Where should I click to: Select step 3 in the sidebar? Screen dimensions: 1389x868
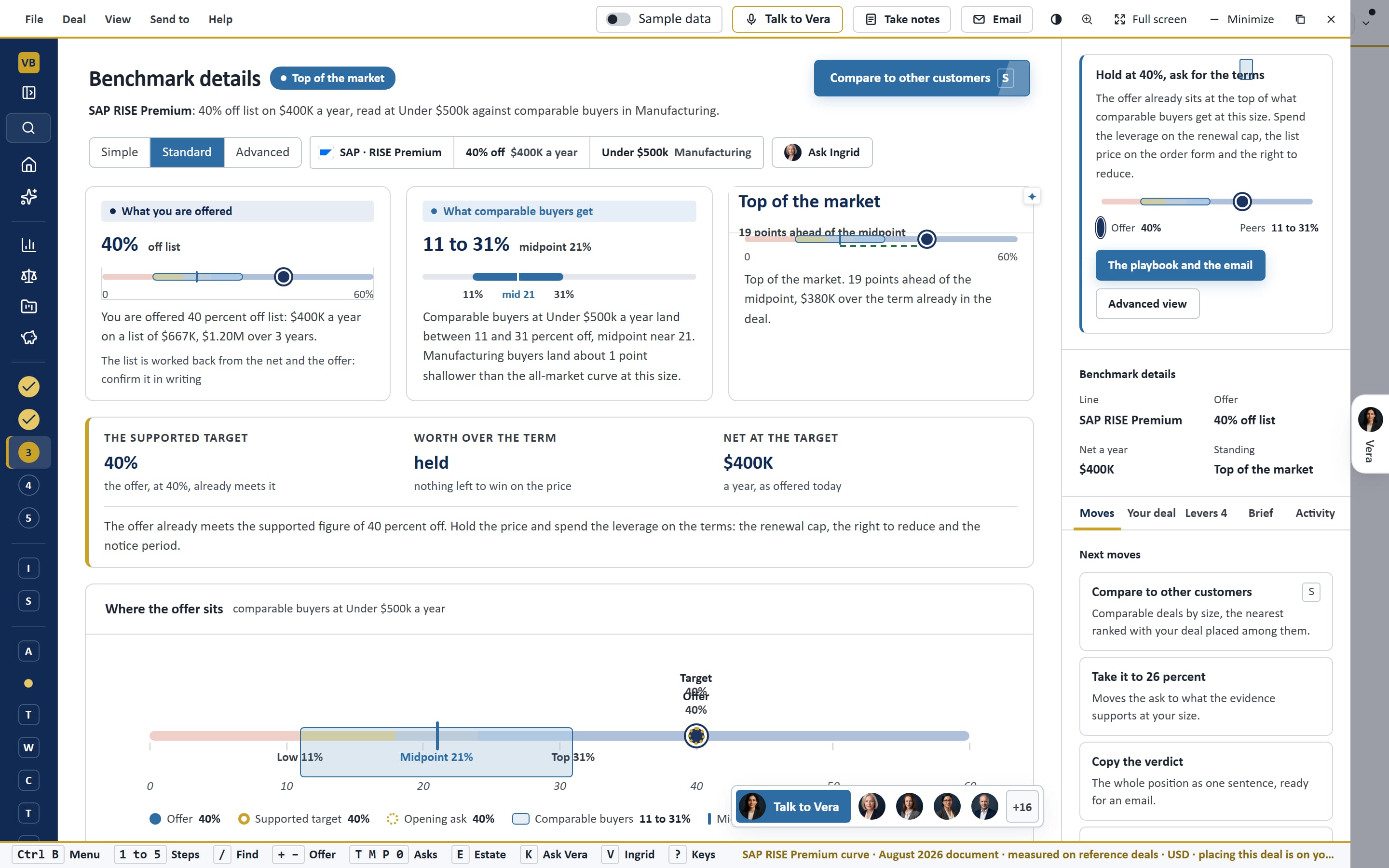[x=28, y=452]
